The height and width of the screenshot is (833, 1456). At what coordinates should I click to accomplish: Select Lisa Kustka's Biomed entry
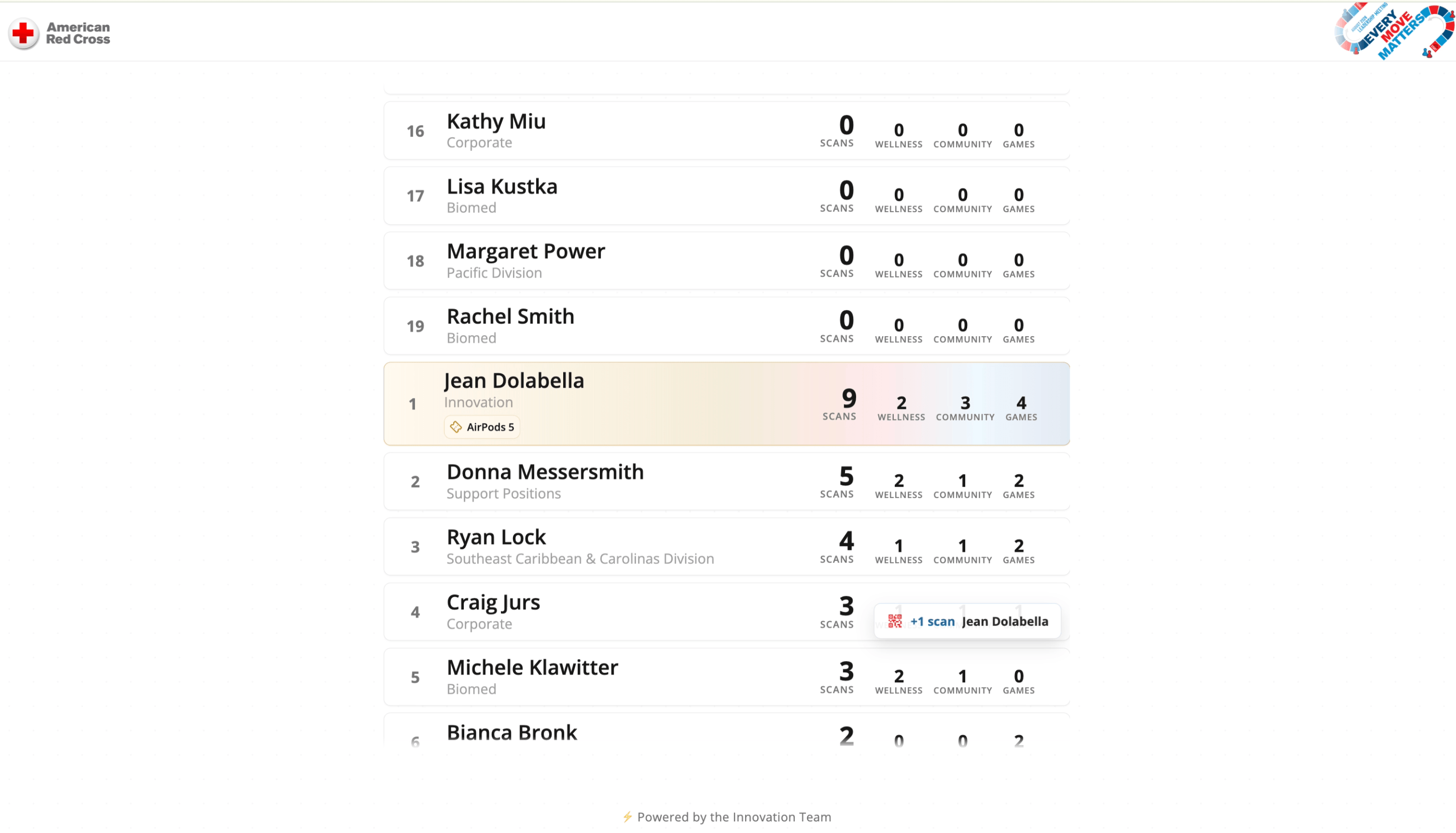pos(726,196)
